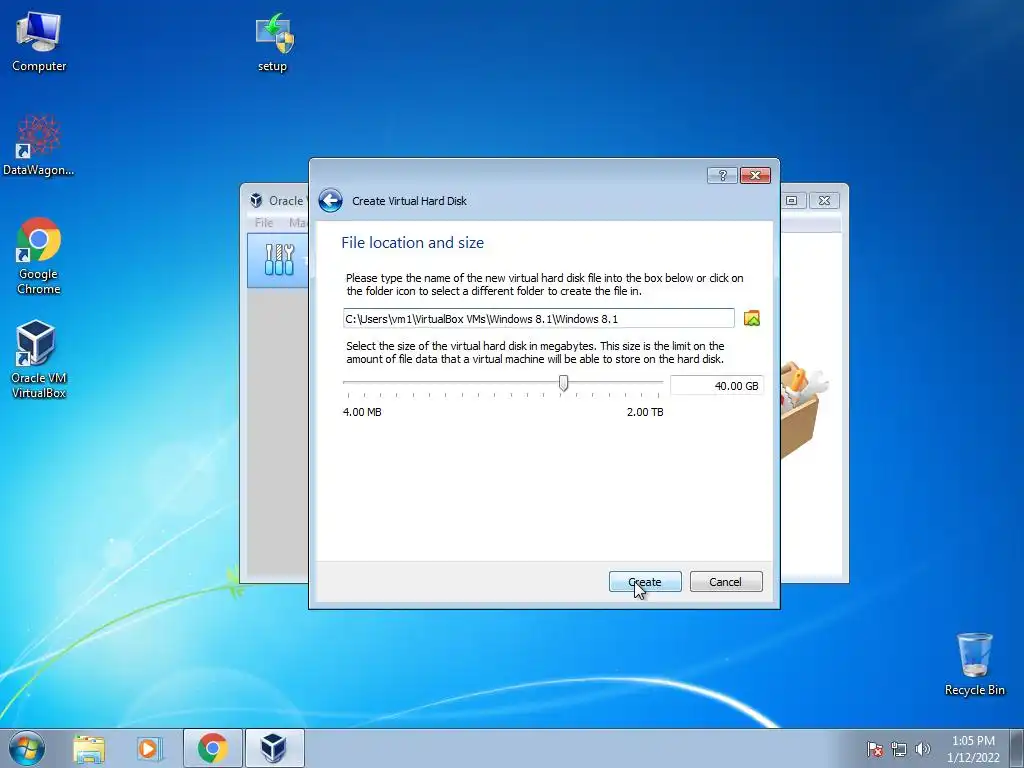Click the File location and size heading

point(413,243)
